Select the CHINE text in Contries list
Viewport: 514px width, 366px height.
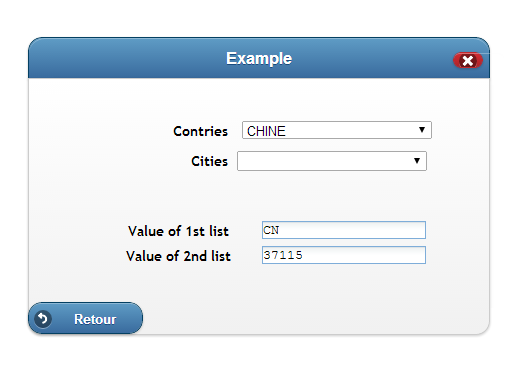click(x=266, y=131)
